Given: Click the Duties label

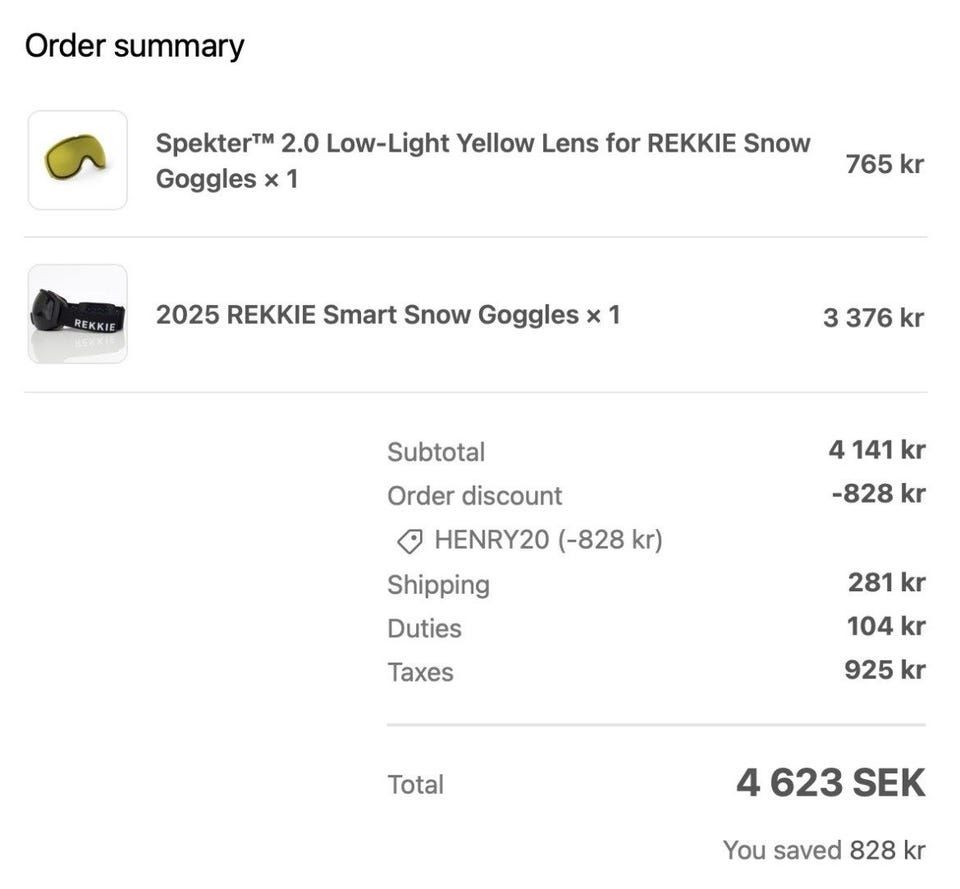Looking at the screenshot, I should [x=424, y=629].
